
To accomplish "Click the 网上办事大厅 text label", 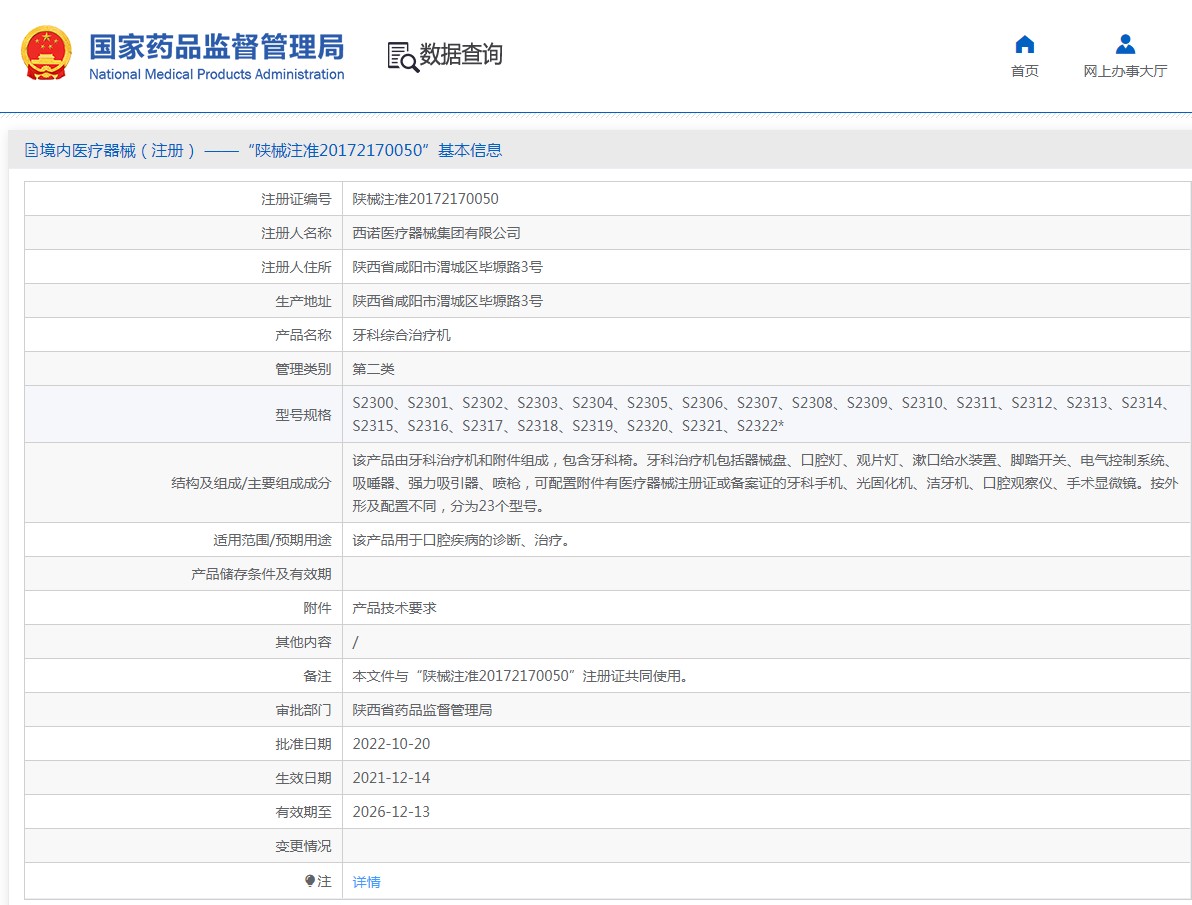I will pyautogui.click(x=1125, y=71).
